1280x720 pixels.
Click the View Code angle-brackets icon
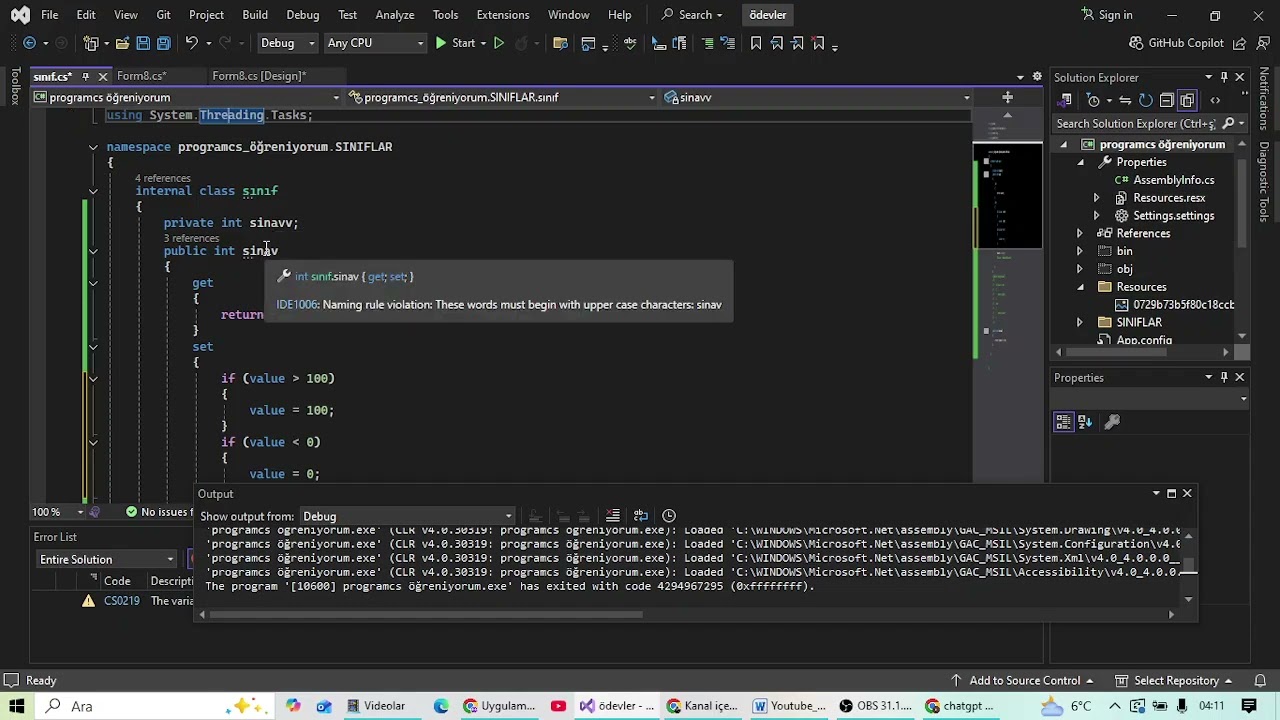(x=1215, y=100)
